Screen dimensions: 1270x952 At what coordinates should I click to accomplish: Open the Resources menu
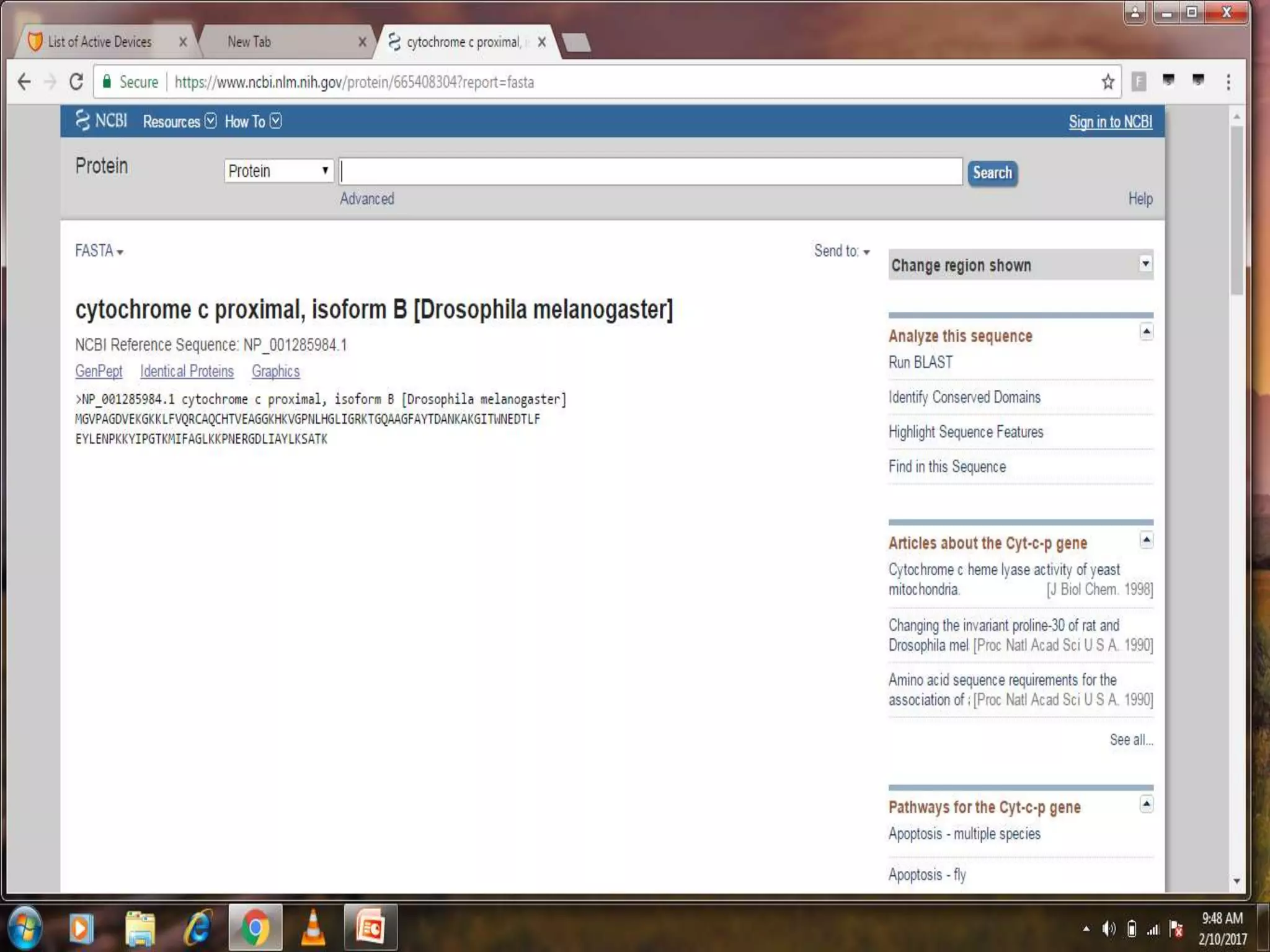[179, 121]
